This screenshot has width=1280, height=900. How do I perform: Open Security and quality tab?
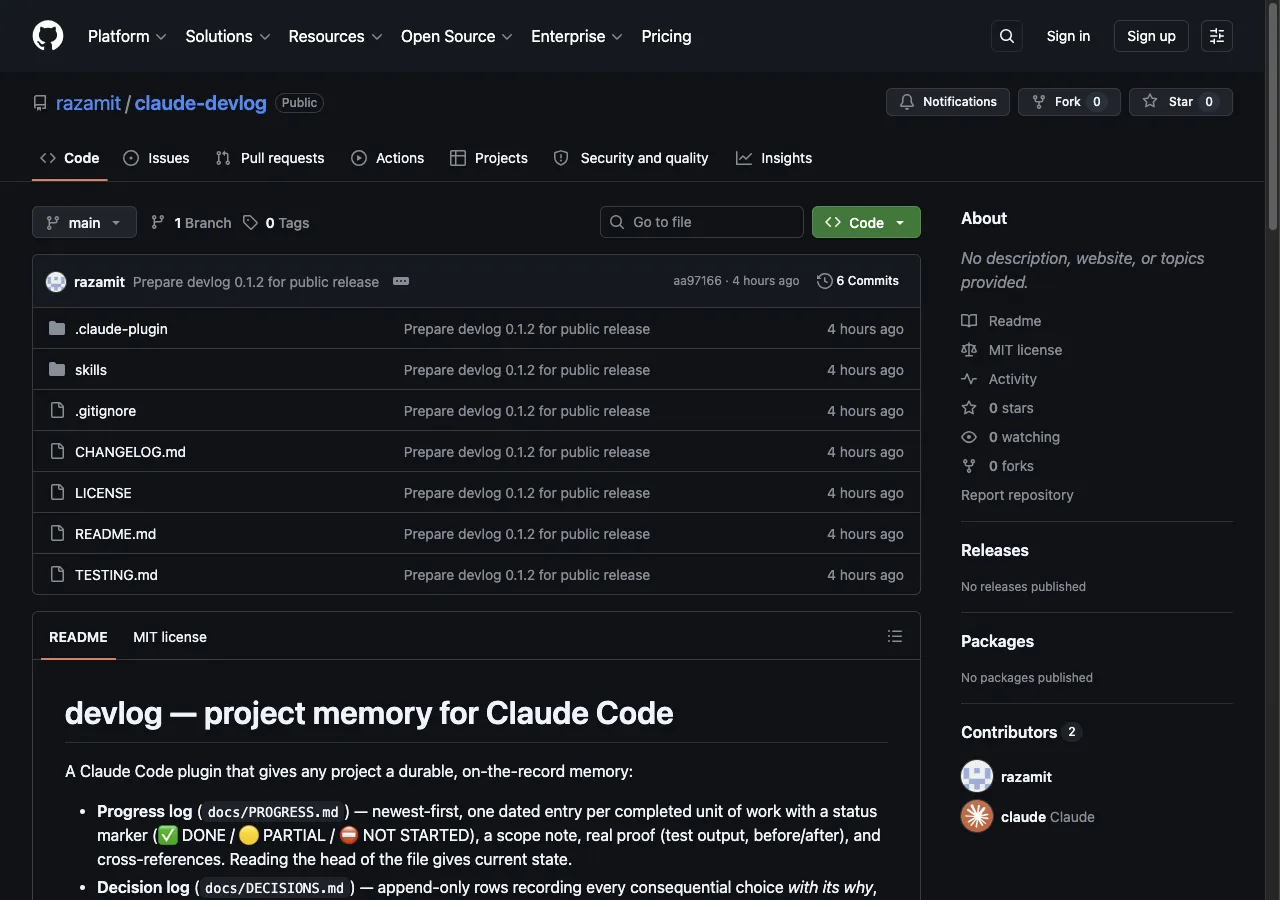(x=631, y=158)
